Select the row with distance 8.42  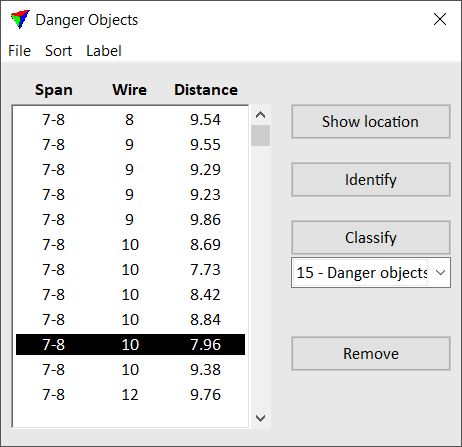(x=130, y=295)
